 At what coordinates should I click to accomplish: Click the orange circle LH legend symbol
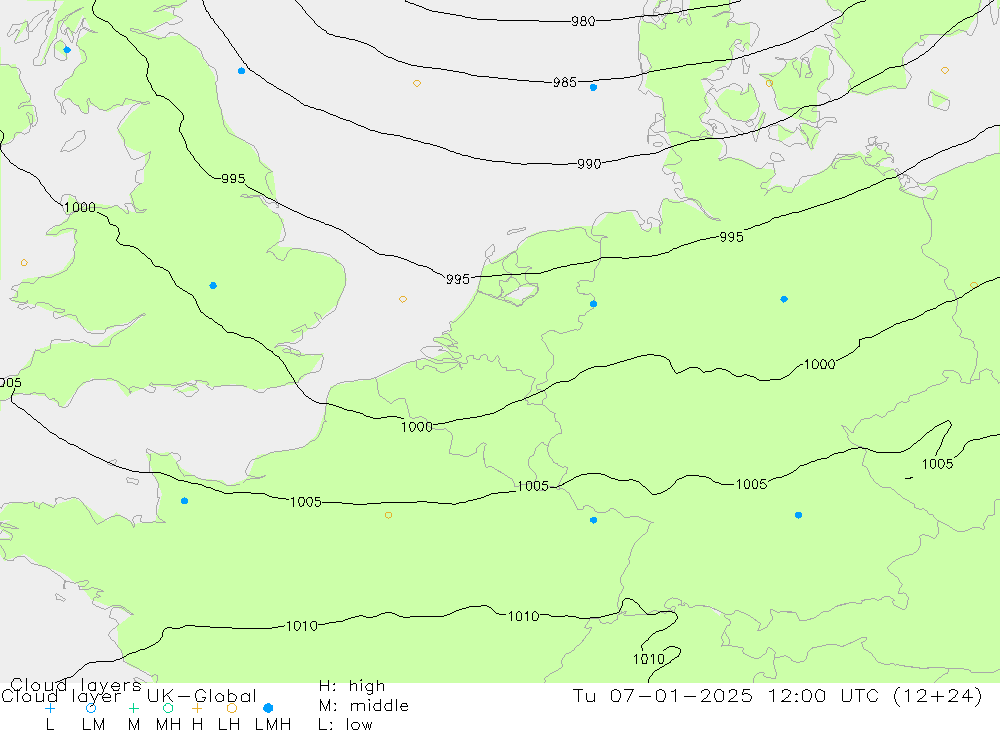[232, 708]
